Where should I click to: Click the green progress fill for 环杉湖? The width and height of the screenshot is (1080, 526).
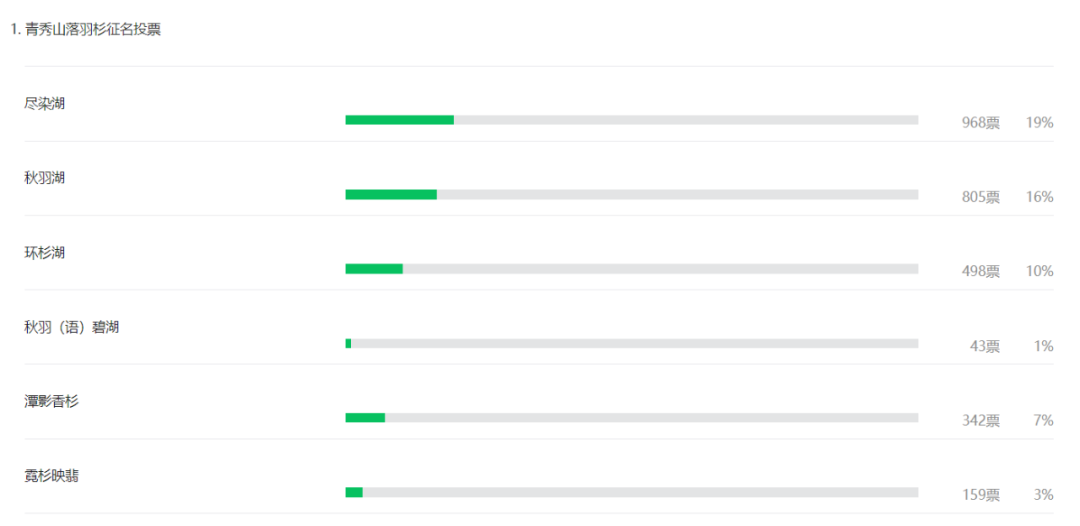[374, 269]
